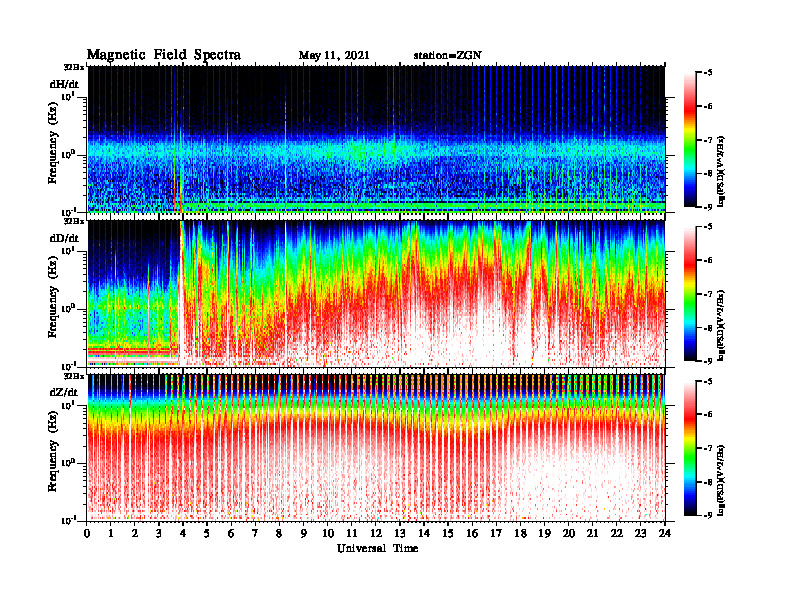Click the log(PSD) label beside dZ/dt colorbar
This screenshot has width=792, height=612.
point(722,480)
